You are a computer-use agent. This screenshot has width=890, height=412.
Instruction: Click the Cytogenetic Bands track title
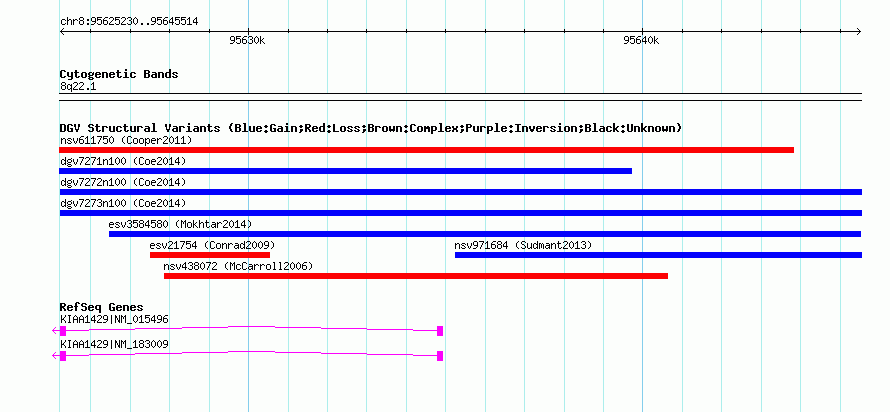(119, 74)
